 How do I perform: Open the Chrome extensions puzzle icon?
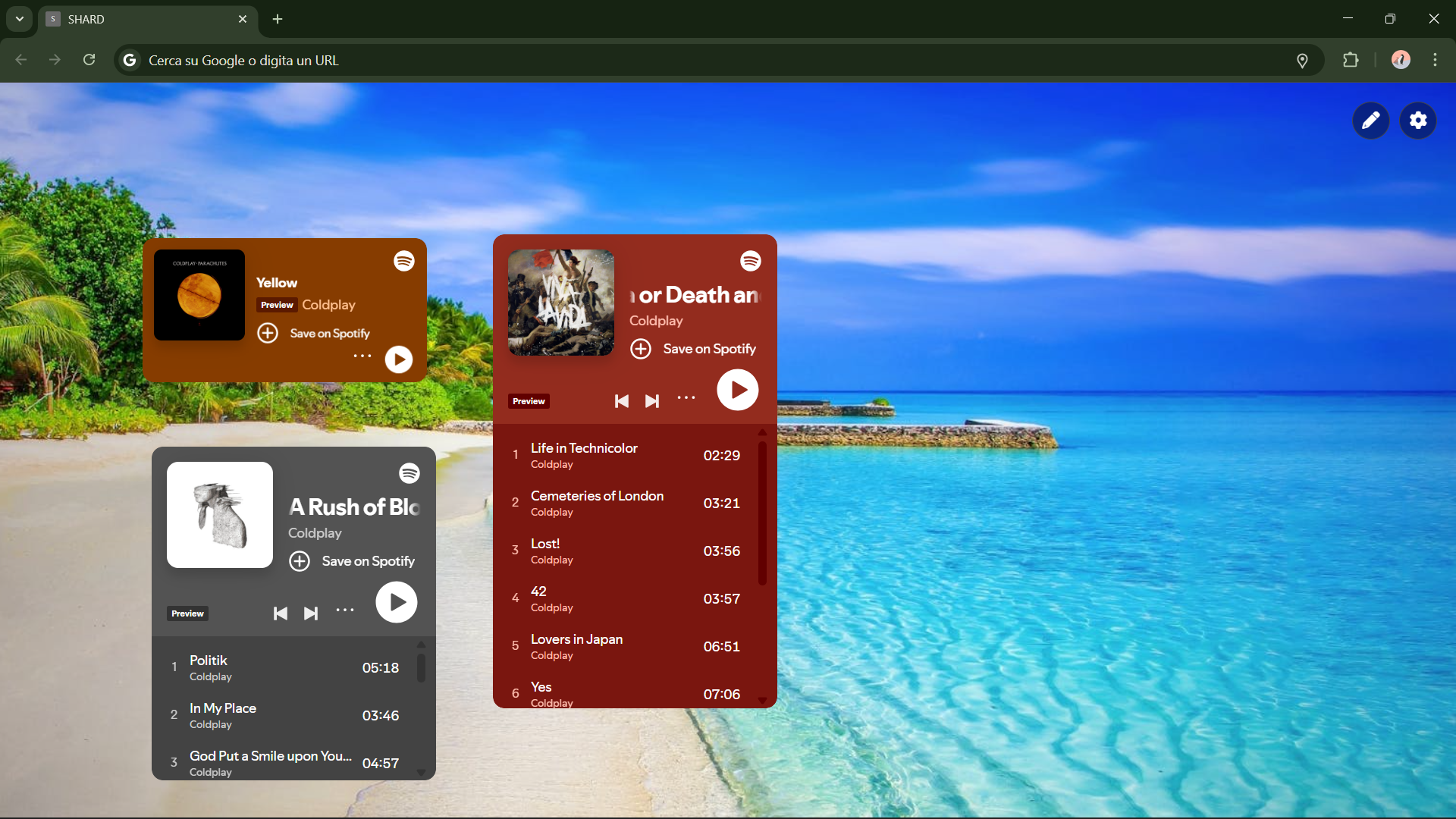point(1351,60)
